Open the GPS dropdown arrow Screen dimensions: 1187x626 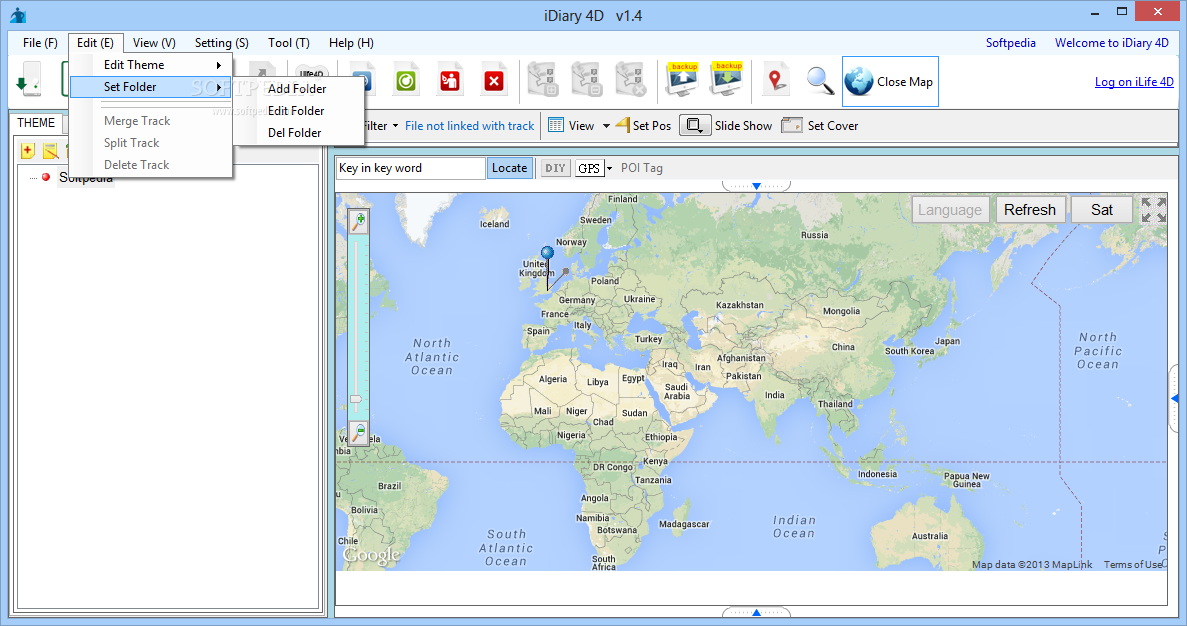coord(609,168)
